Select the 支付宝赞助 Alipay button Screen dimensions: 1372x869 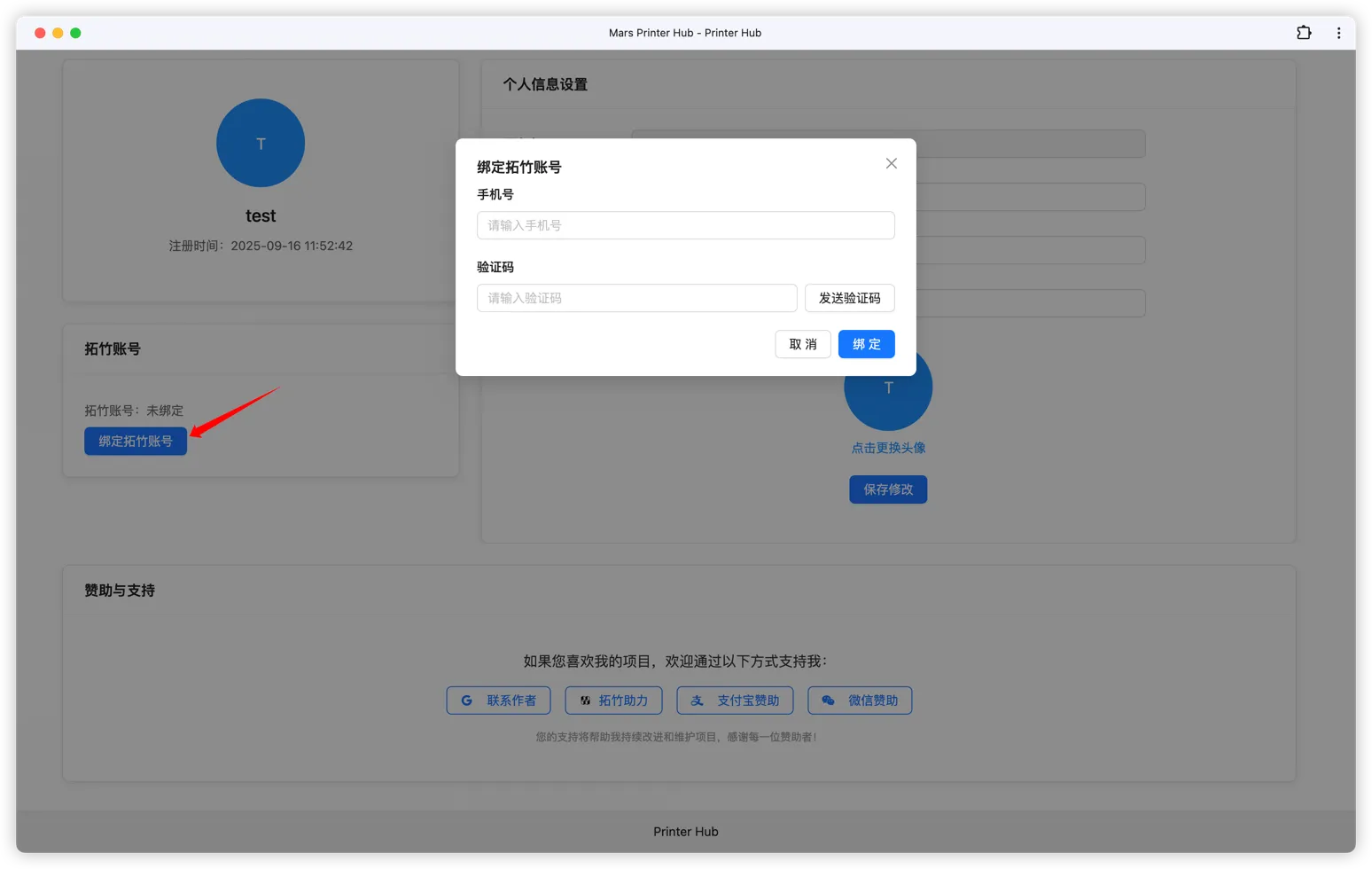735,701
